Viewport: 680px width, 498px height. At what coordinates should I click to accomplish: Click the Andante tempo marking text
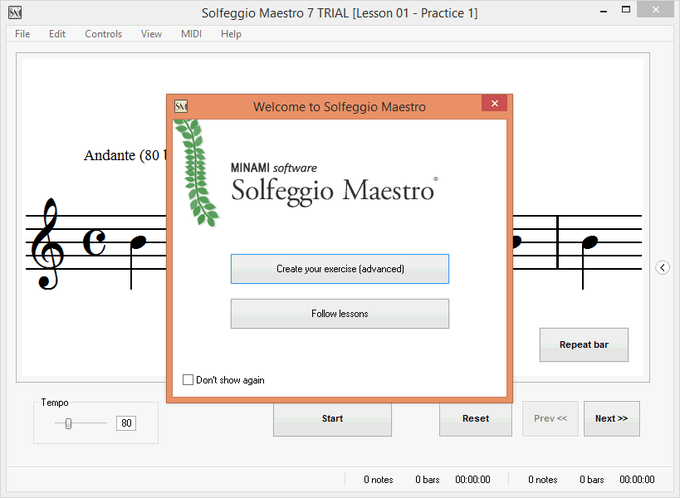[125, 155]
